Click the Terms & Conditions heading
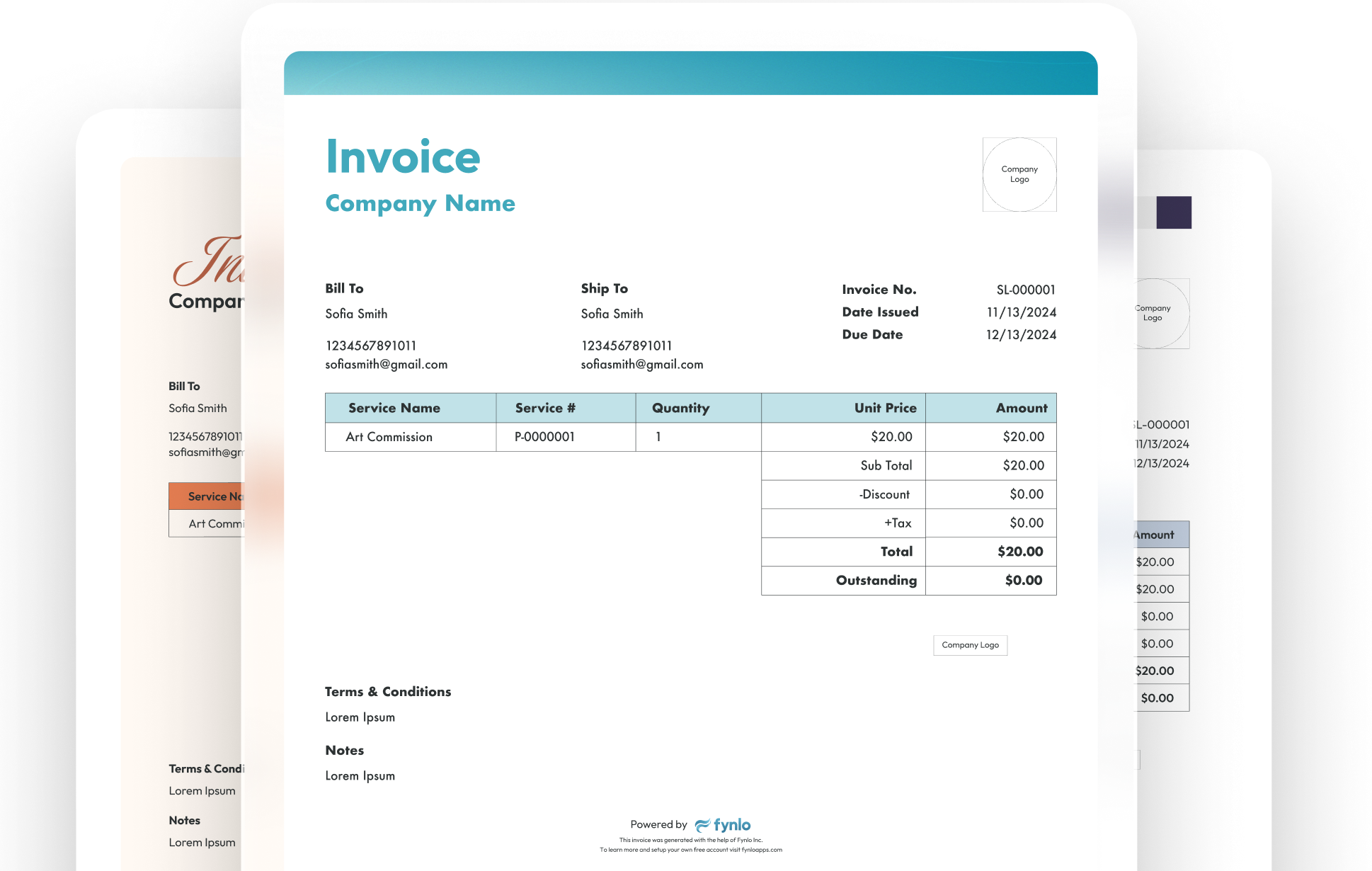This screenshot has height=871, width=1372. click(x=388, y=692)
